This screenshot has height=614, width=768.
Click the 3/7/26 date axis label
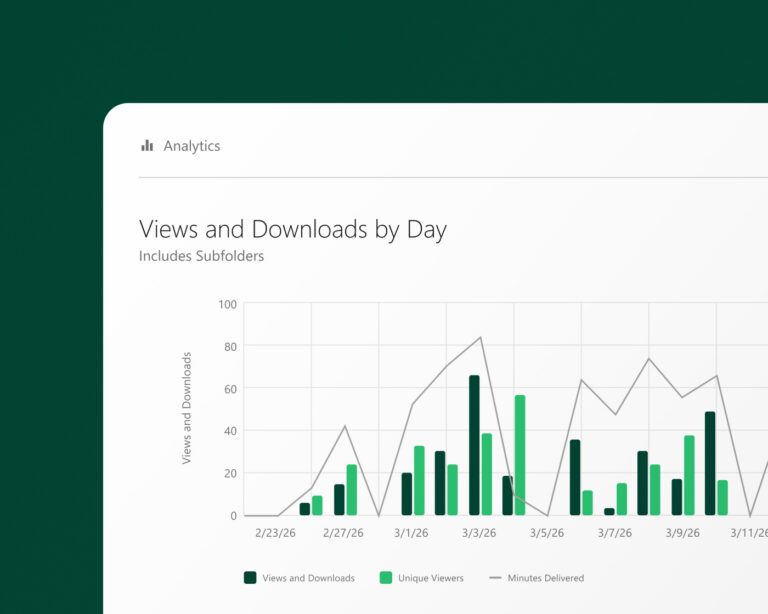pos(615,533)
